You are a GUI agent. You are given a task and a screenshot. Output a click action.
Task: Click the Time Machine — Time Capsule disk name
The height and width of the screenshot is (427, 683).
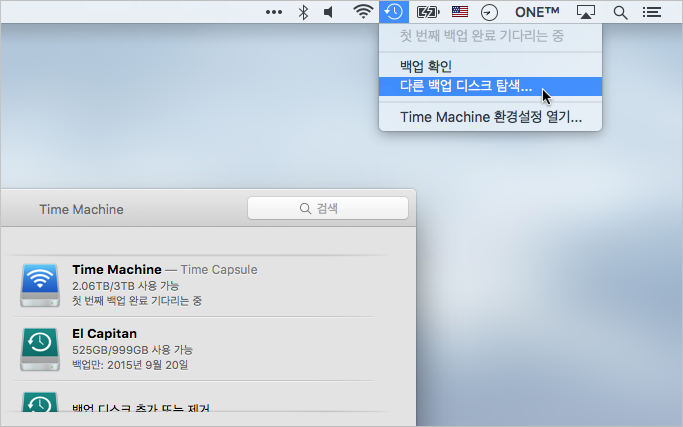pos(165,270)
